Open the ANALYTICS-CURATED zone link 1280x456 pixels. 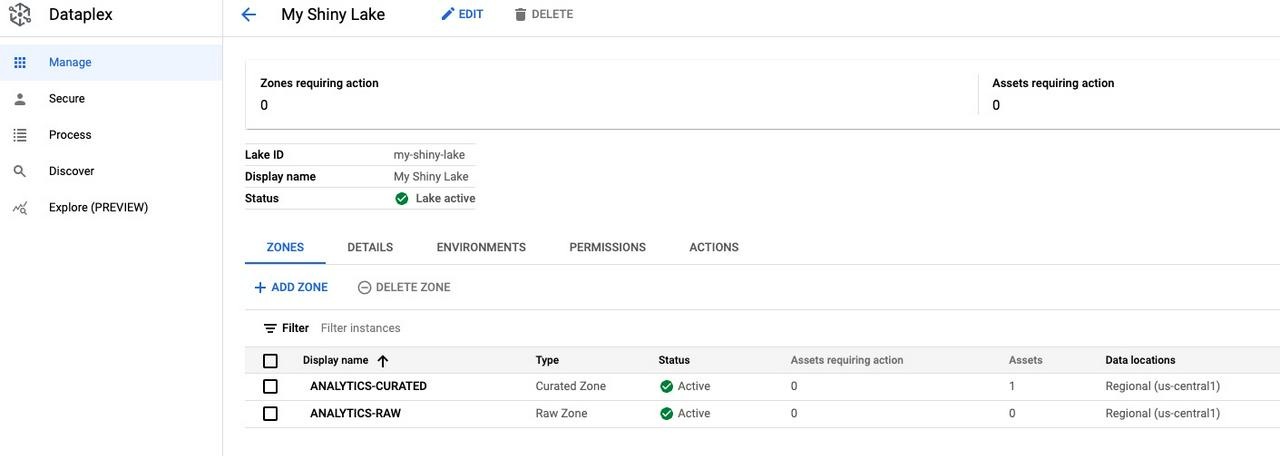click(368, 386)
